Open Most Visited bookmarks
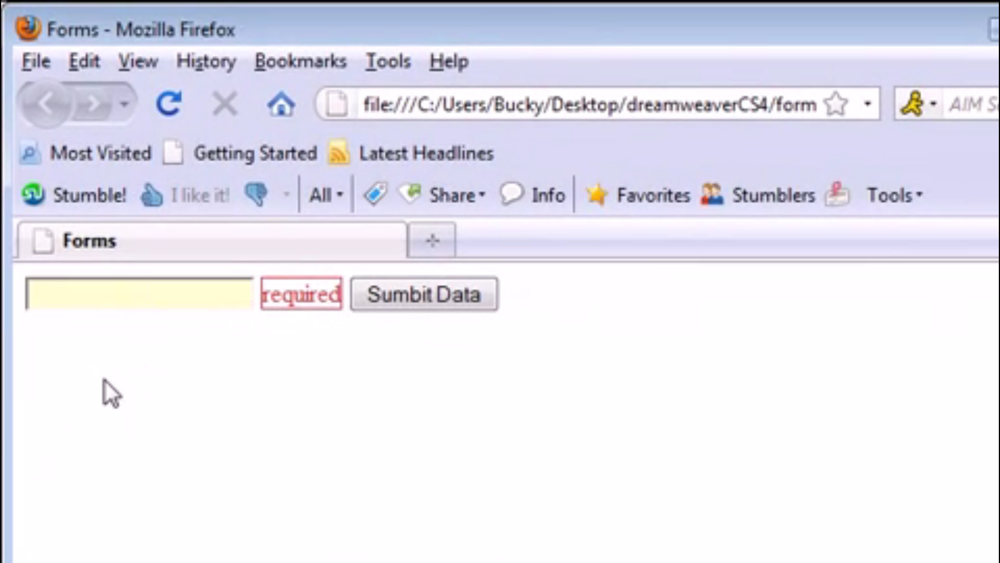This screenshot has width=1000, height=563. [86, 153]
